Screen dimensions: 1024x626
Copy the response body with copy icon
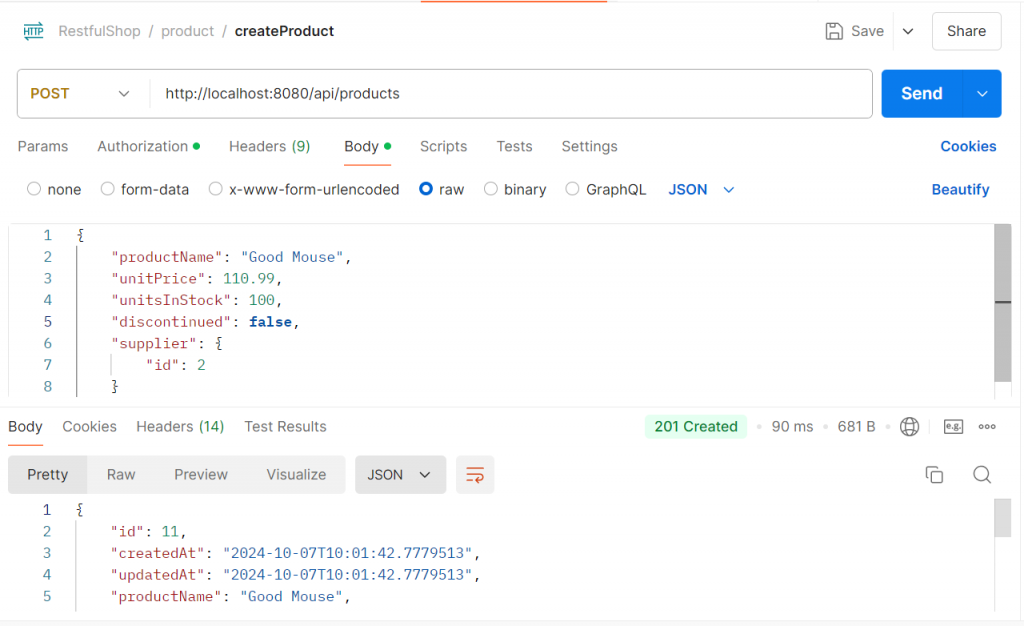(x=934, y=475)
